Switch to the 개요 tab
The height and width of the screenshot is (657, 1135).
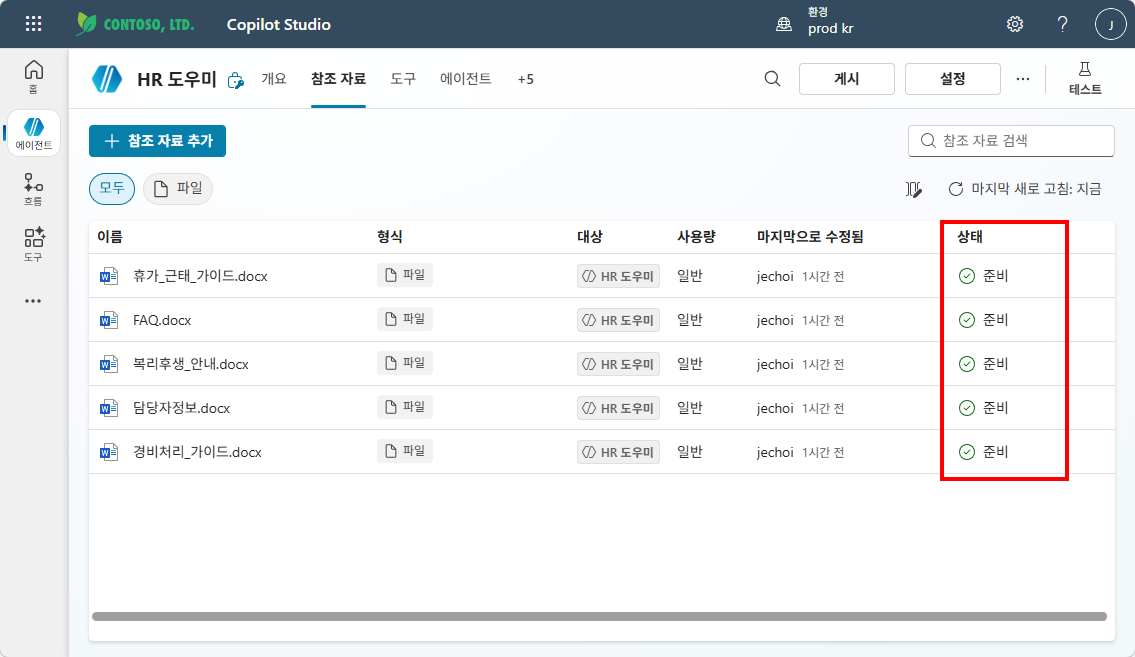pos(274,79)
